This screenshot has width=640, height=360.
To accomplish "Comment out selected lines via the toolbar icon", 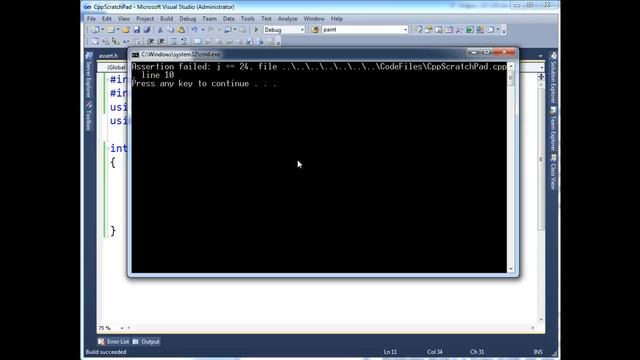I will [x=174, y=41].
